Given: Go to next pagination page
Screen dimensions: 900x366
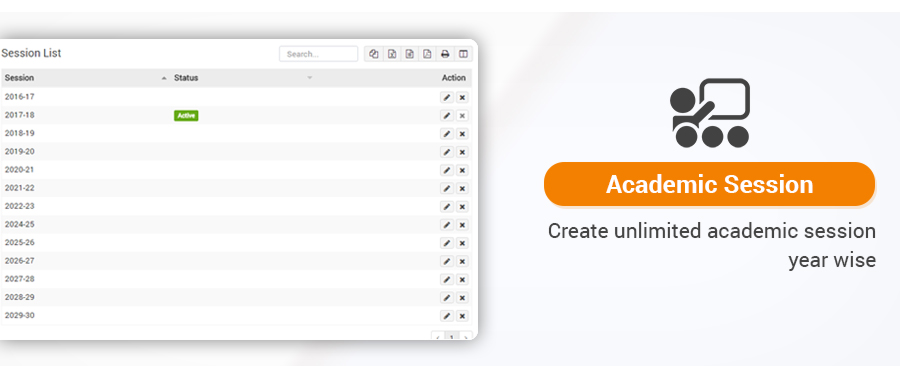Looking at the screenshot, I should point(465,336).
